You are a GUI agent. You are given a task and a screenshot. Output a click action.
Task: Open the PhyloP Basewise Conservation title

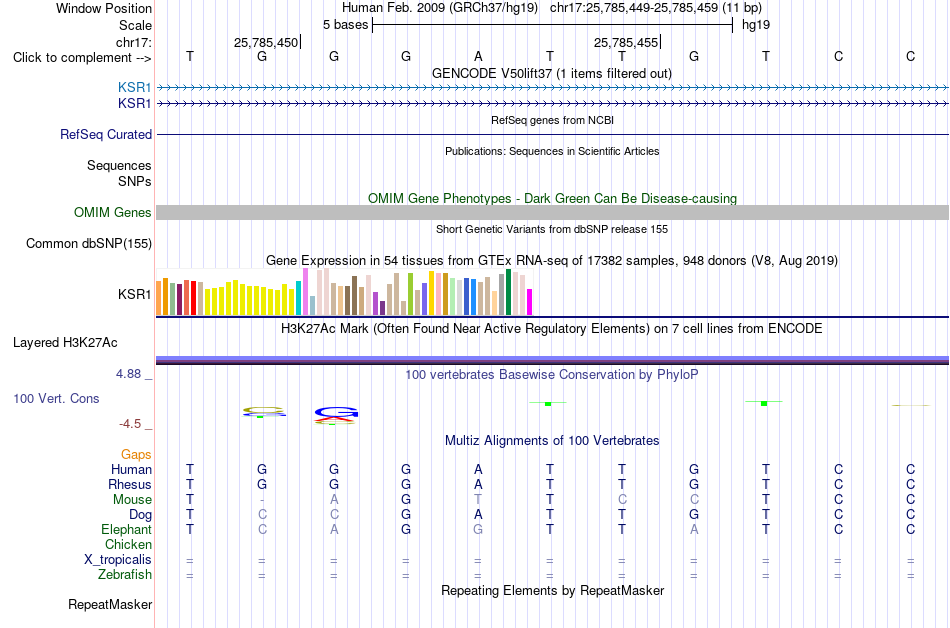coord(552,375)
